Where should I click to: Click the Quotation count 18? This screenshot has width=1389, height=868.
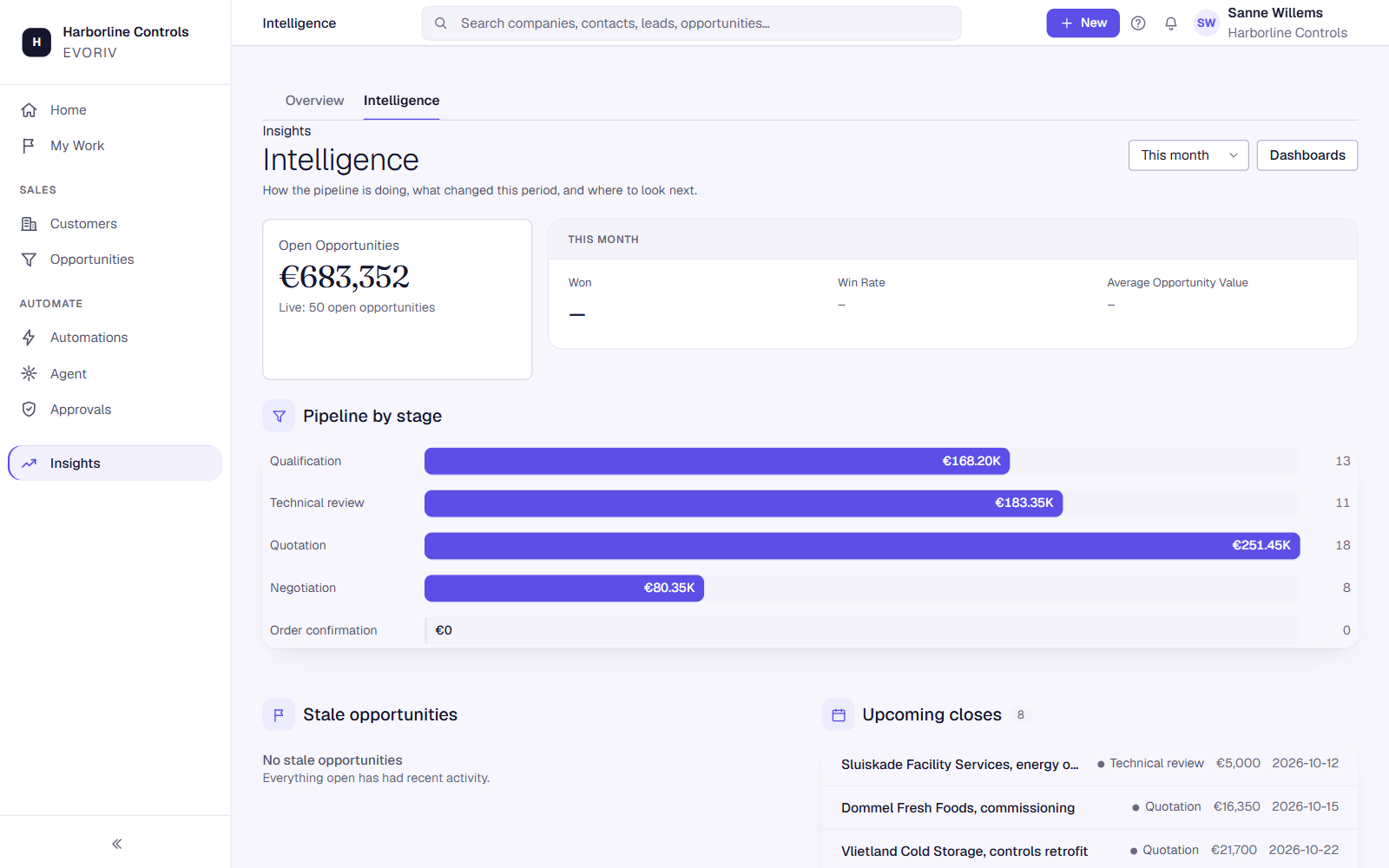tap(1343, 546)
